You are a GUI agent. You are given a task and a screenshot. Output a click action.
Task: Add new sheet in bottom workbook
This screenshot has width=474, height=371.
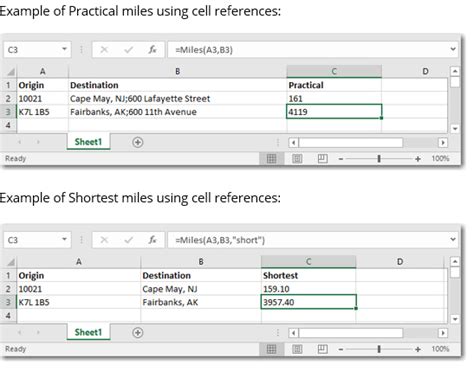(138, 333)
